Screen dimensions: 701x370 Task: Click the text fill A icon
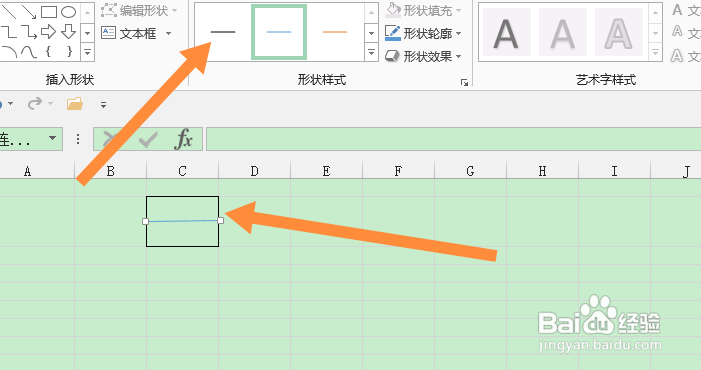click(x=678, y=10)
